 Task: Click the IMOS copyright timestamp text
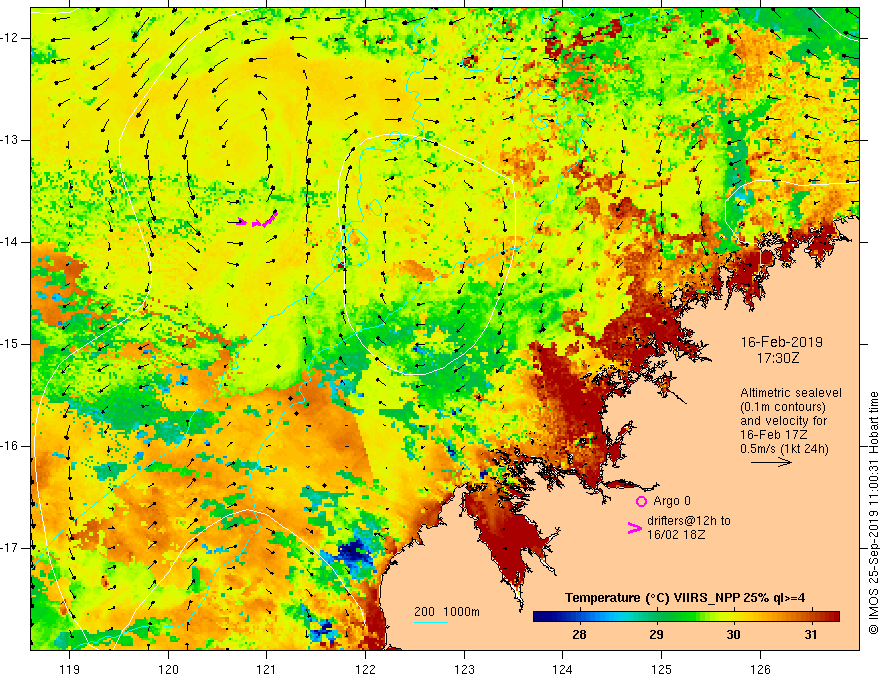[873, 513]
